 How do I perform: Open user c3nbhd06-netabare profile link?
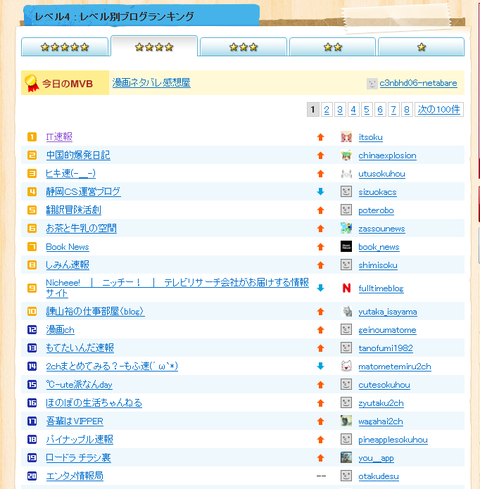418,83
